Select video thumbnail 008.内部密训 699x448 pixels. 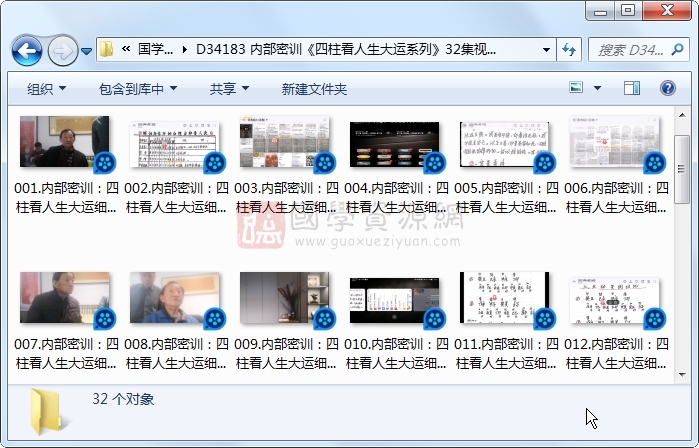pos(174,297)
